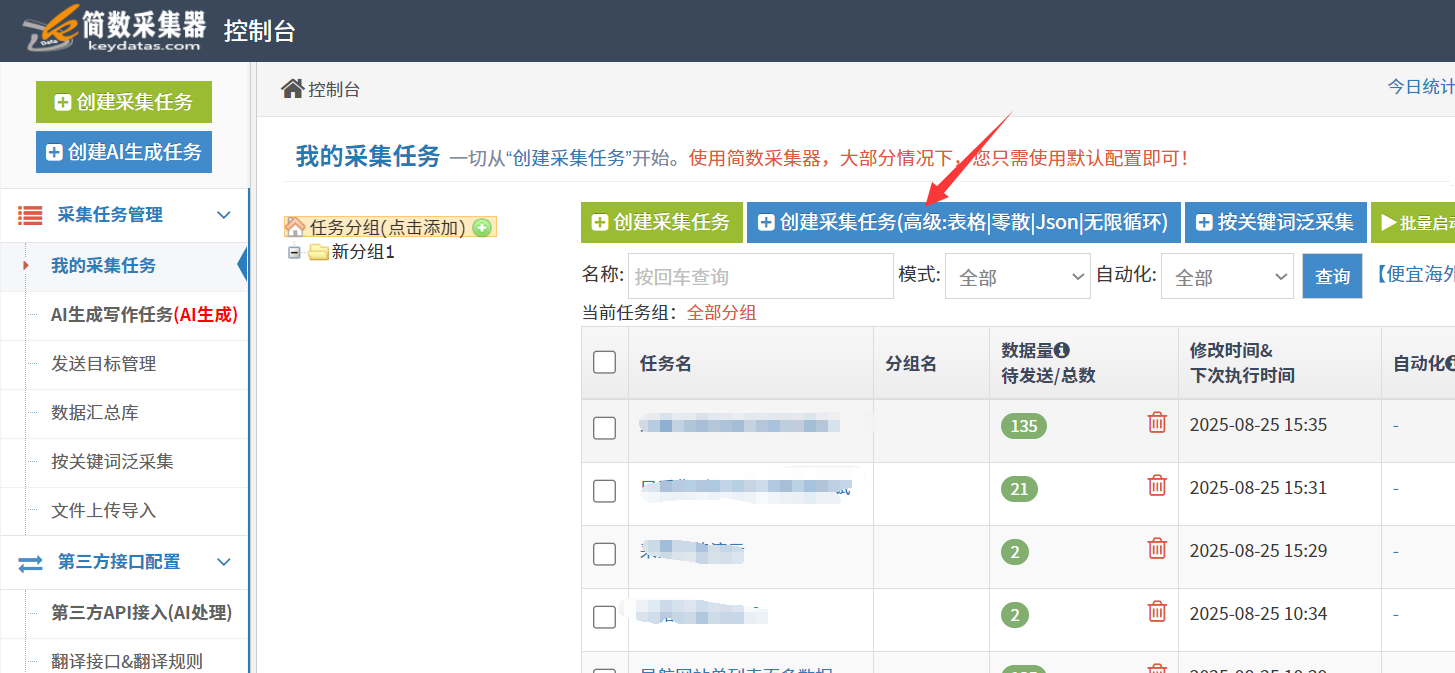Check the row with 135 data count
The height and width of the screenshot is (673, 1455).
604,428
